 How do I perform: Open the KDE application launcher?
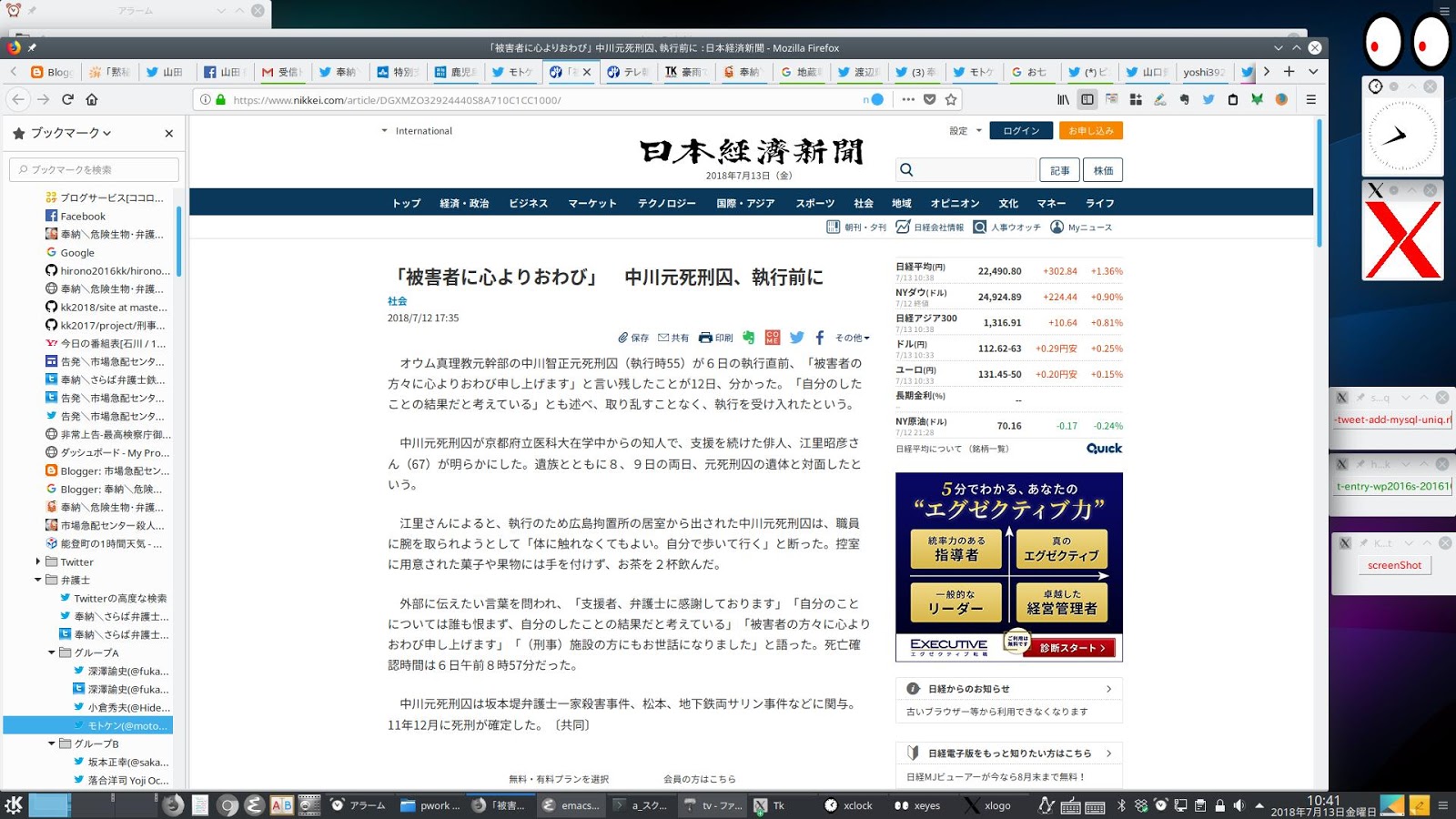(x=14, y=804)
